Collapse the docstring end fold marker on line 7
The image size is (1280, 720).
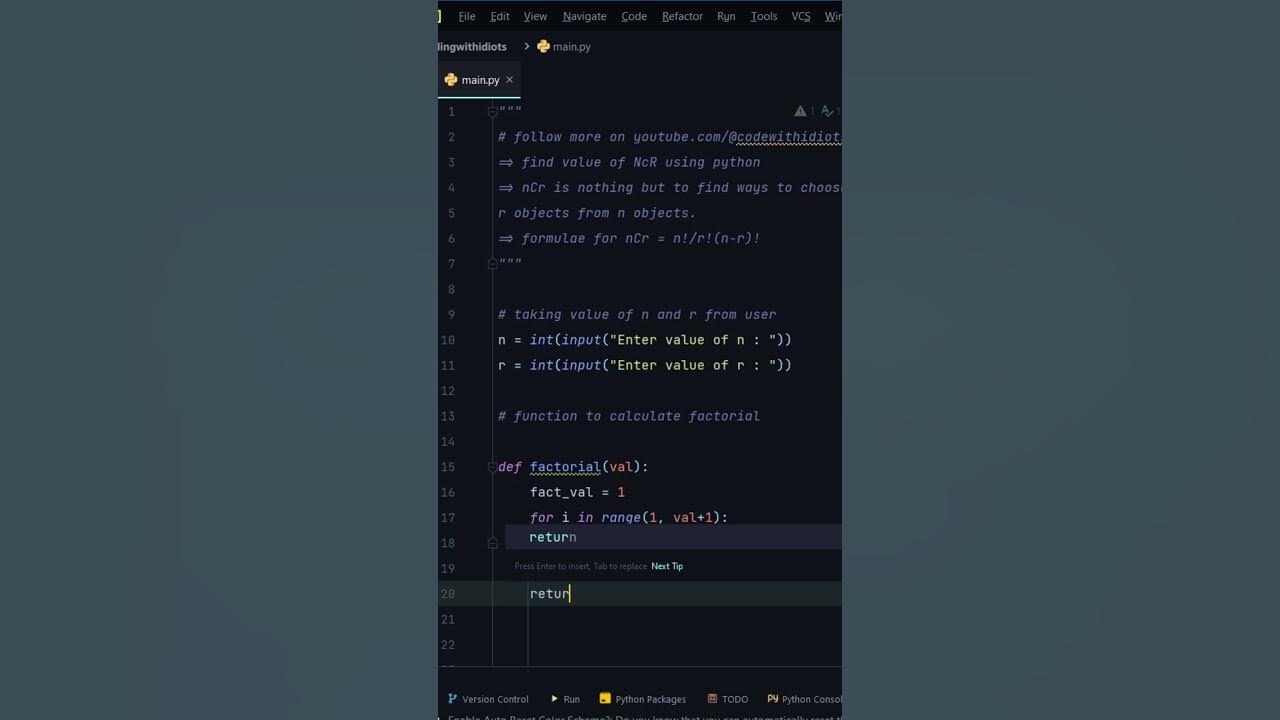(x=492, y=264)
